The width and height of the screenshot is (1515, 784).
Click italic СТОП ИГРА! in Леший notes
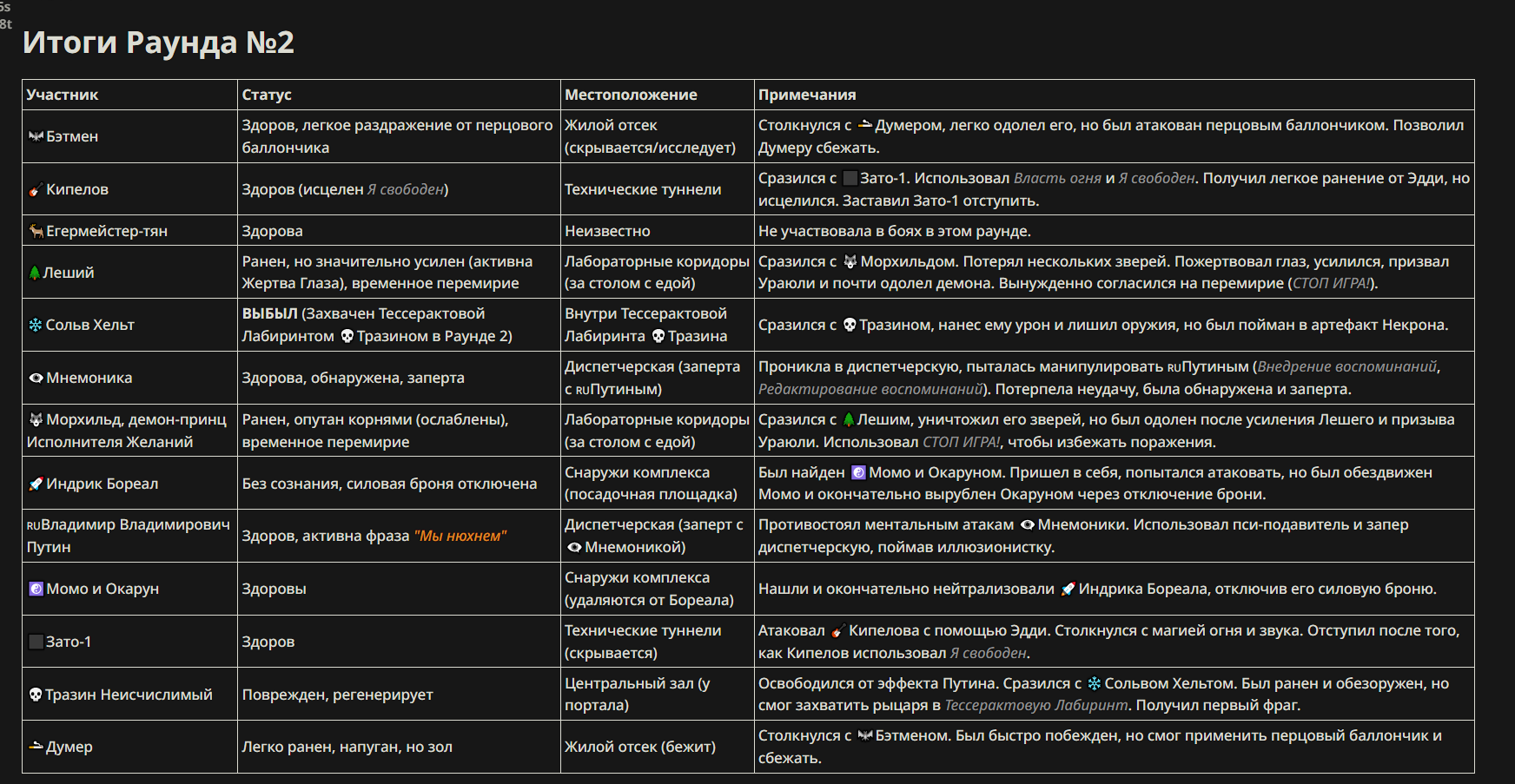click(x=1332, y=284)
